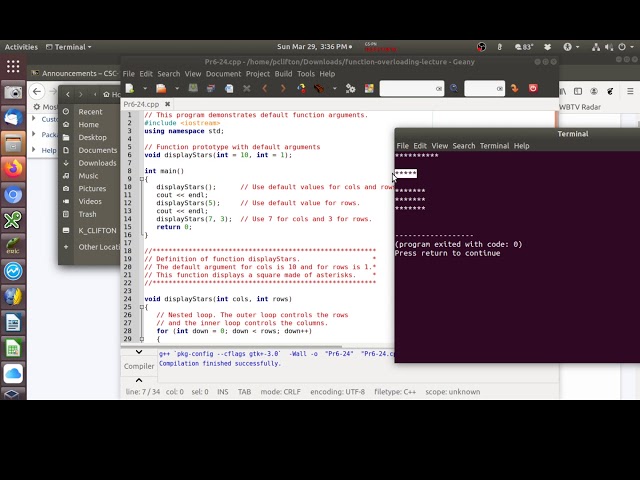Click the red Quit Geany toolbar icon
Viewport: 640px width, 480px height.
tap(533, 88)
